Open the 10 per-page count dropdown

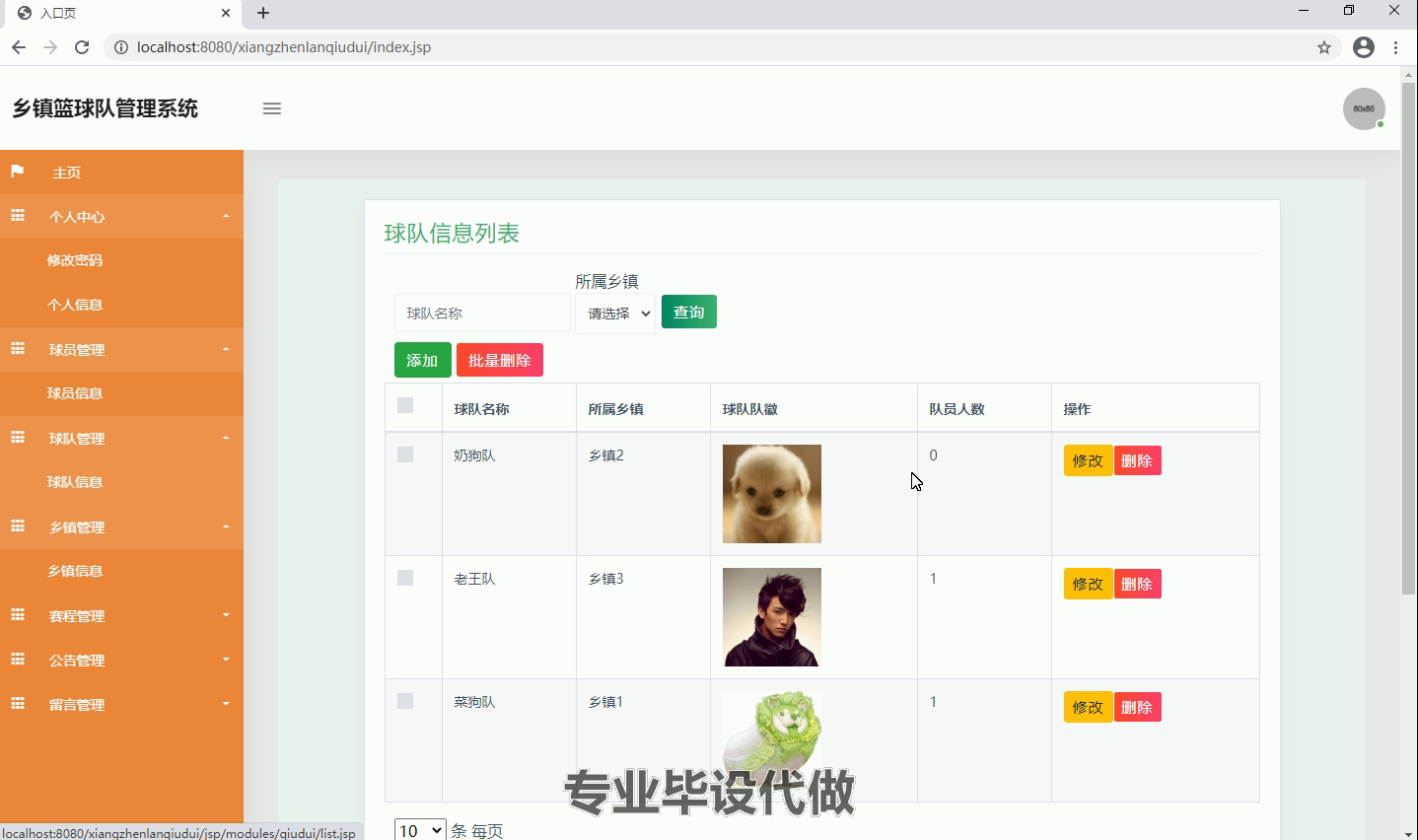pos(420,830)
